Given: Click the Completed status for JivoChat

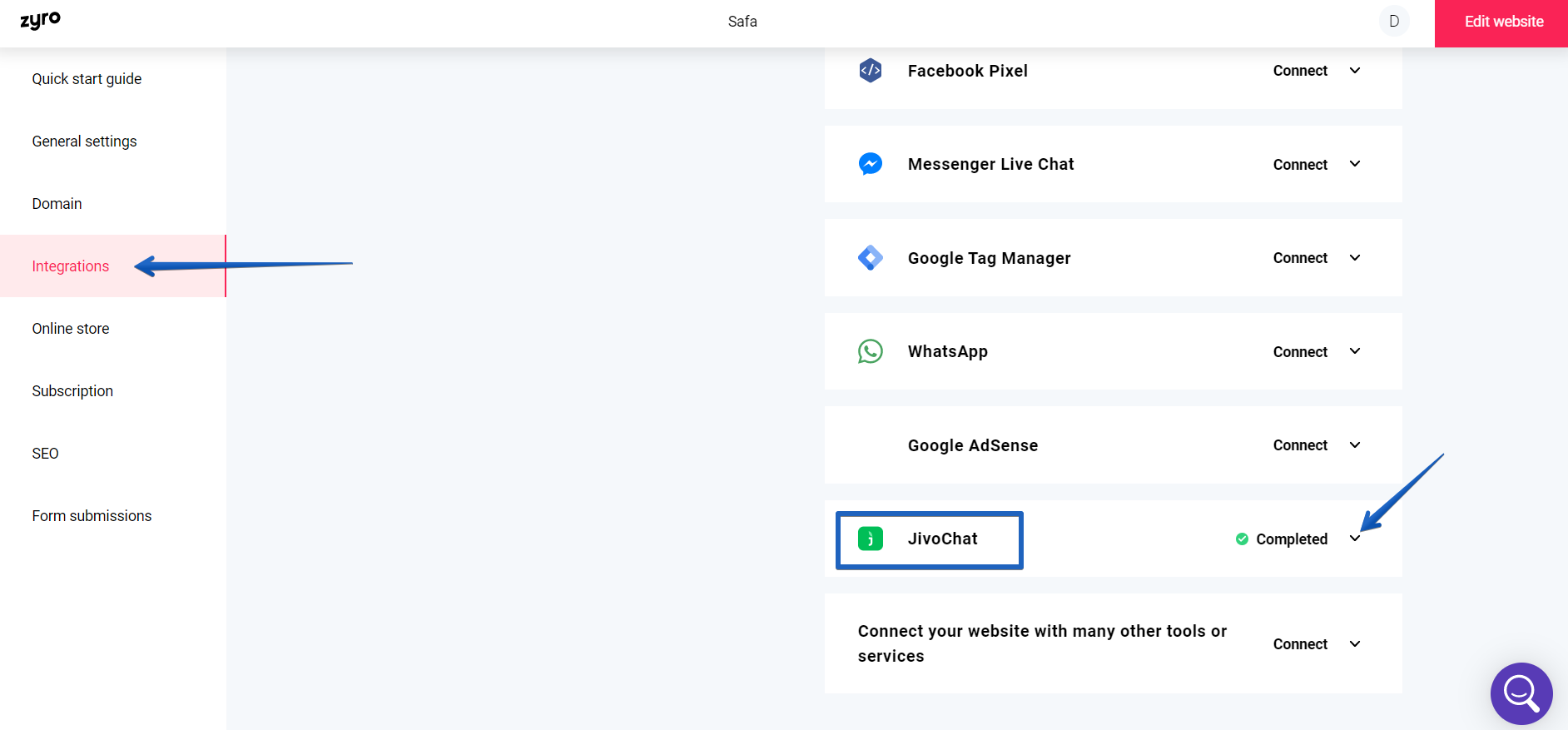Looking at the screenshot, I should click(1292, 539).
